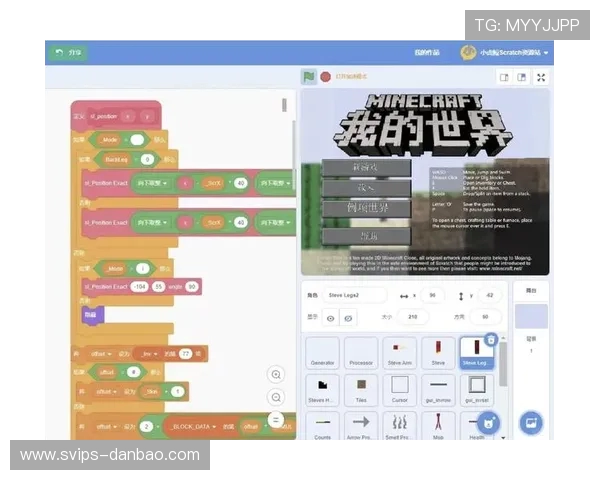This screenshot has width=600, height=480.
Task: Show the sprite using eye toggle
Action: click(331, 317)
